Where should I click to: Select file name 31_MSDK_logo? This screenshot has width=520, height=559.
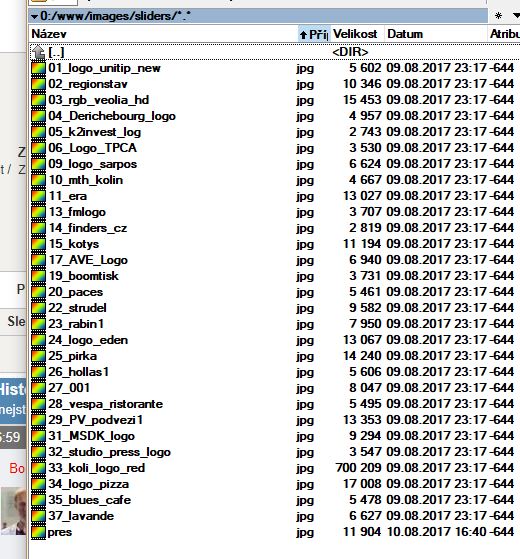92,436
